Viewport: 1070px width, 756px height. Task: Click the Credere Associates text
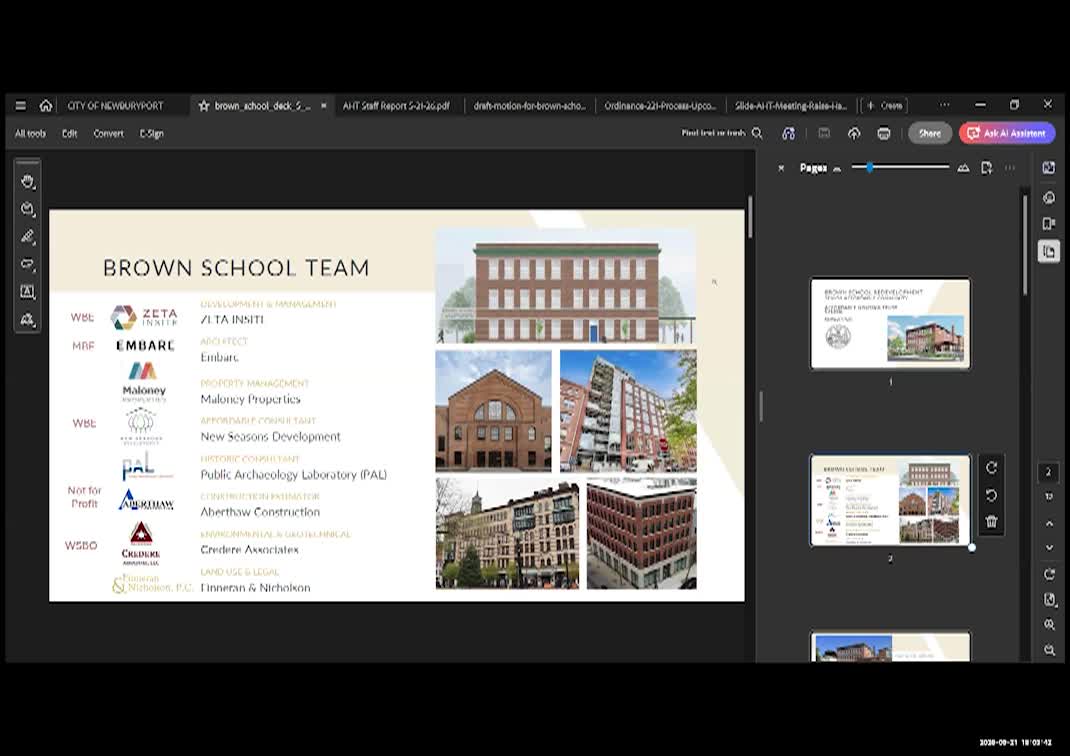[249, 549]
